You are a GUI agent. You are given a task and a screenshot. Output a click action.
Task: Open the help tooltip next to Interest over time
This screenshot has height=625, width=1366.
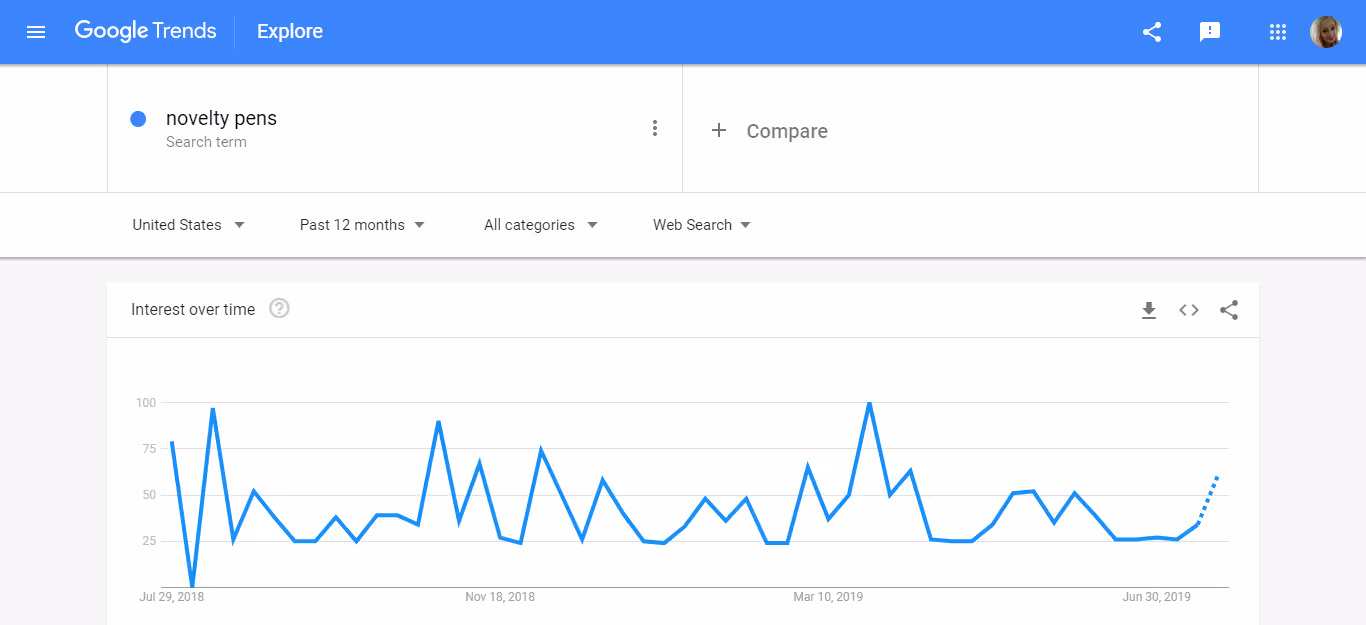[x=278, y=308]
